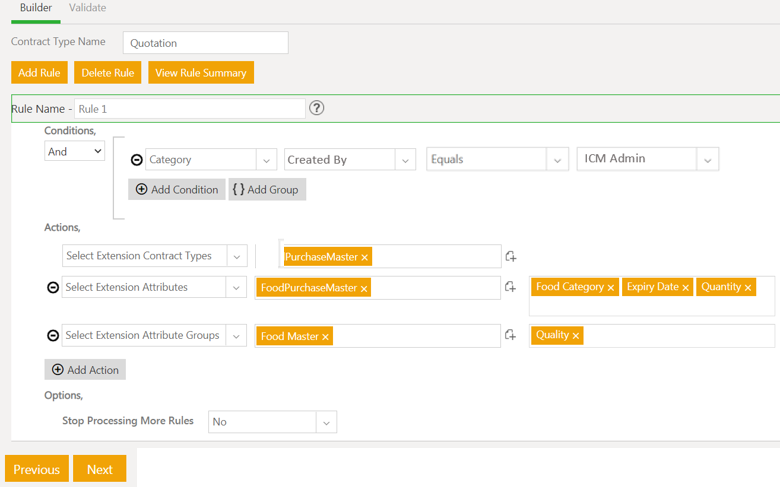Remove the Food Category tag
The height and width of the screenshot is (487, 783).
(611, 288)
